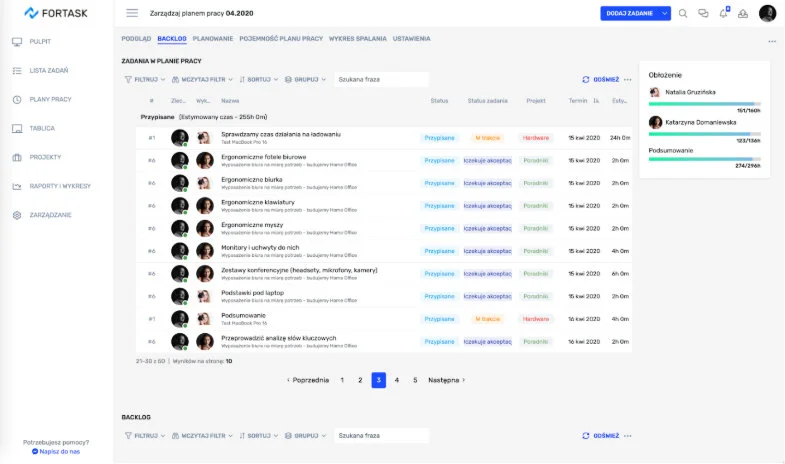785x464 pixels.
Task: Follow the Napisz do nas help link
Action: click(x=60, y=452)
